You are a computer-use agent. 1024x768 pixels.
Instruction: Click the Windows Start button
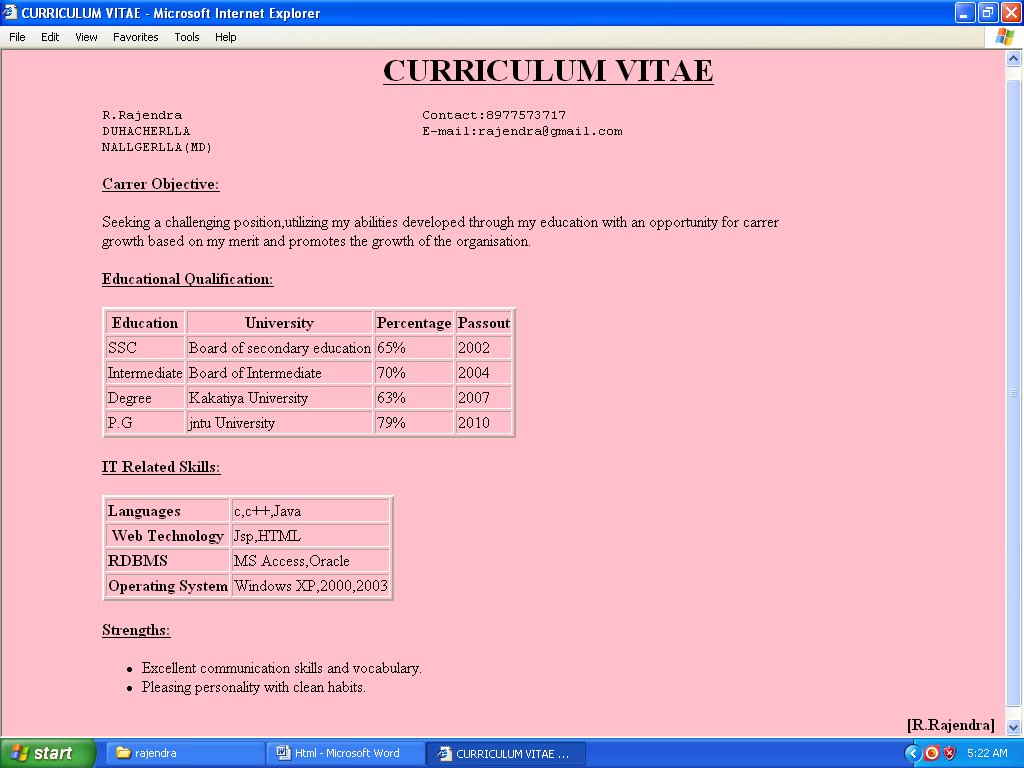(48, 753)
